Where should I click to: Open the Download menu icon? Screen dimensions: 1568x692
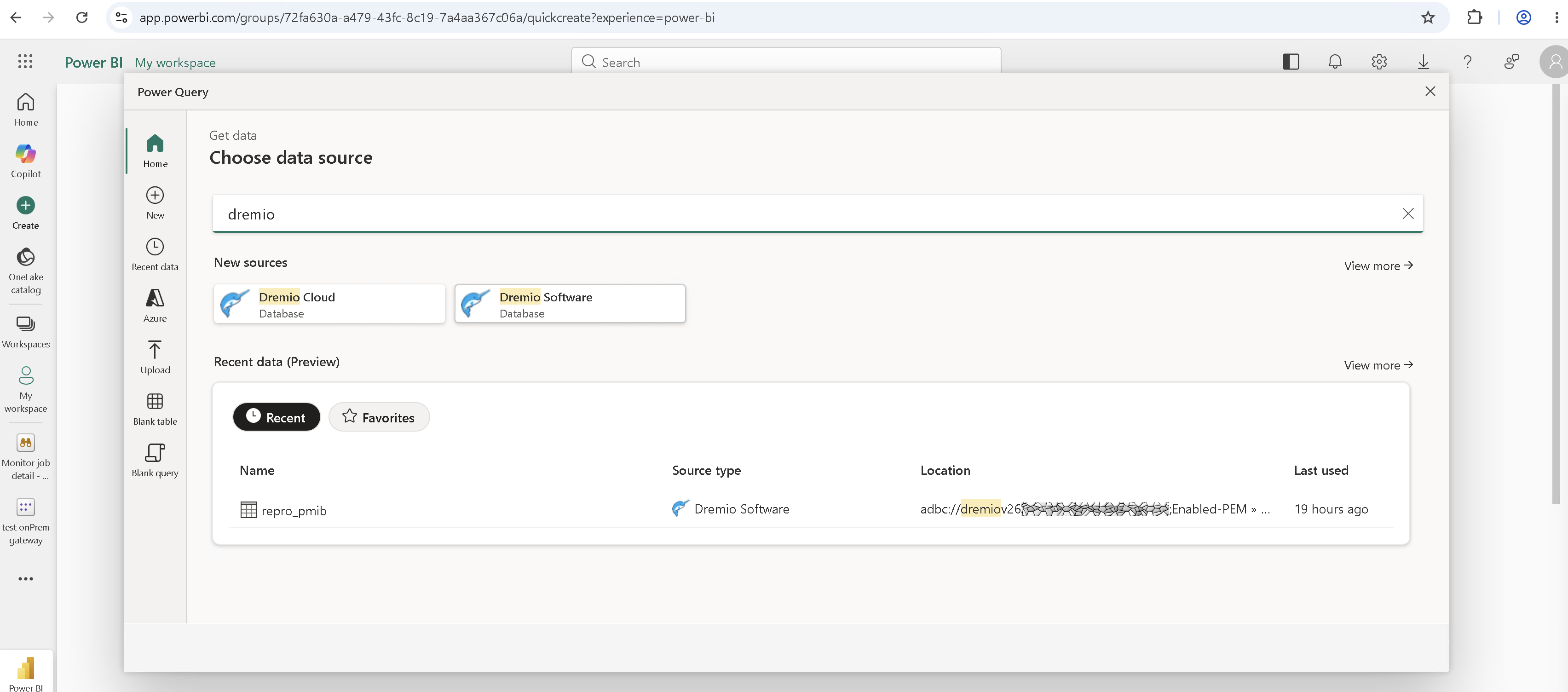[1423, 62]
